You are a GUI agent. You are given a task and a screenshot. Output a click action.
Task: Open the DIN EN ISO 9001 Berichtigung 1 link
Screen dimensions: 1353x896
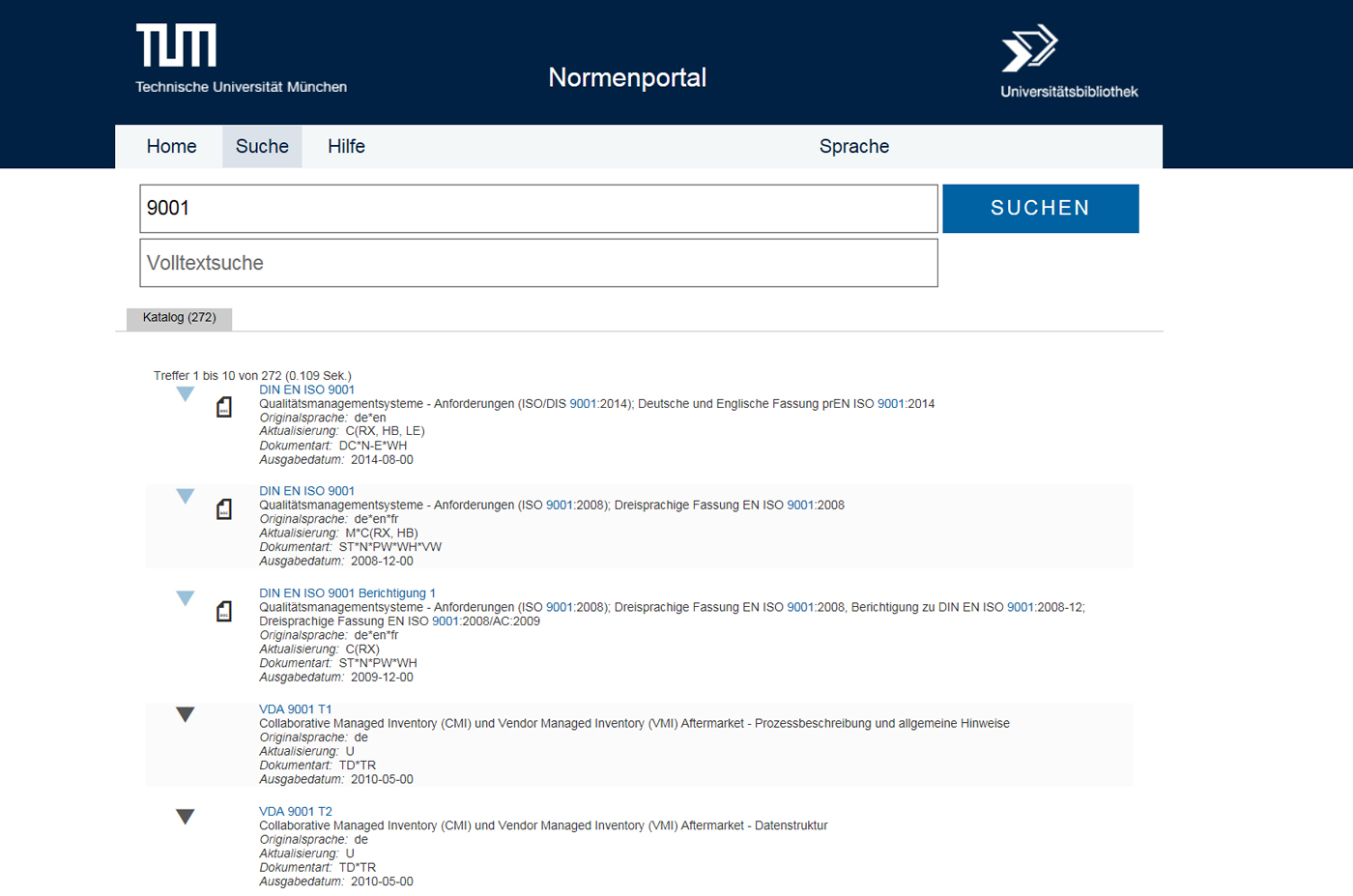(x=347, y=593)
